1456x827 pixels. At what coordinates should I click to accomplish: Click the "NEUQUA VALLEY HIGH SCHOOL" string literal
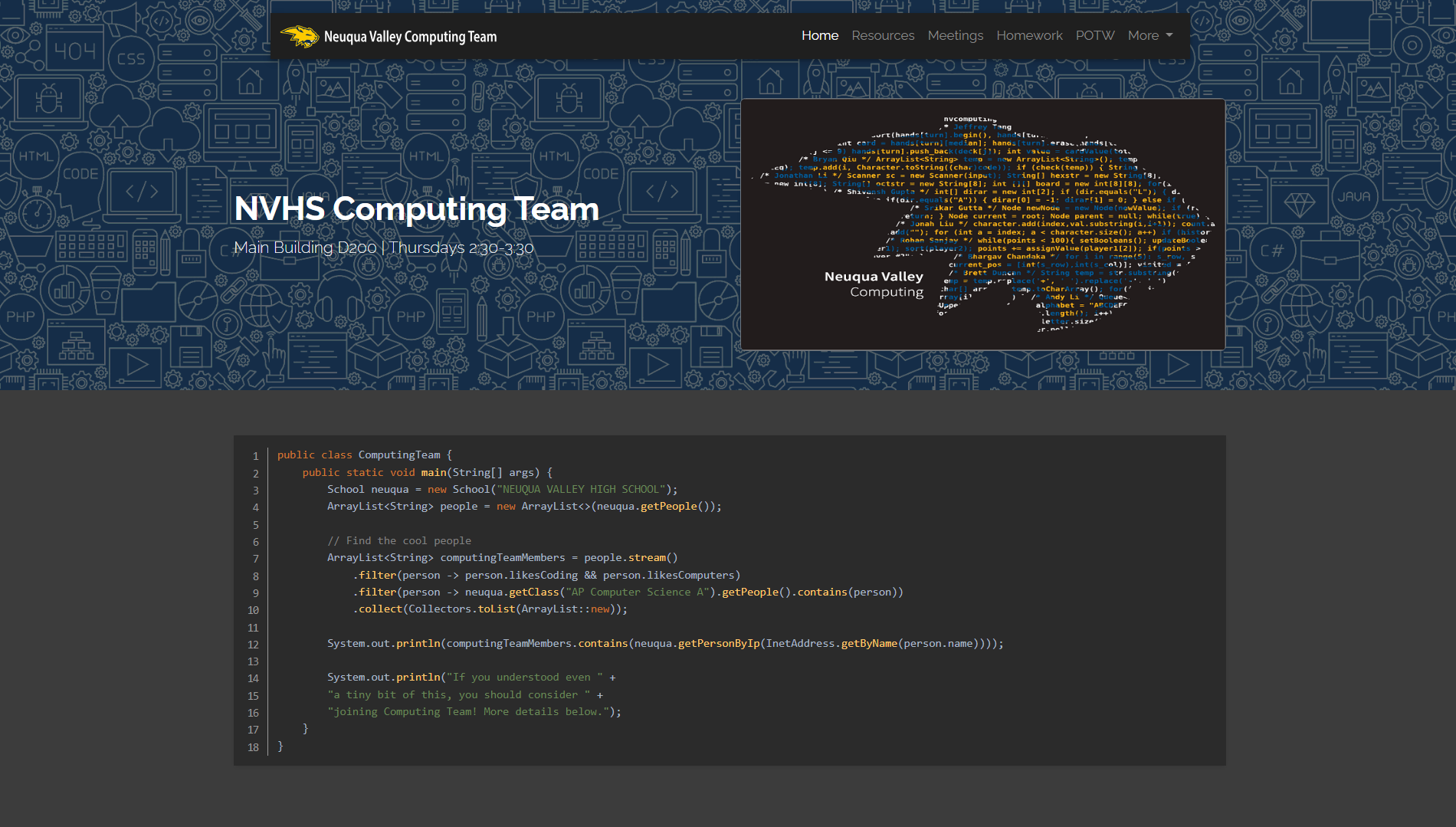point(581,489)
